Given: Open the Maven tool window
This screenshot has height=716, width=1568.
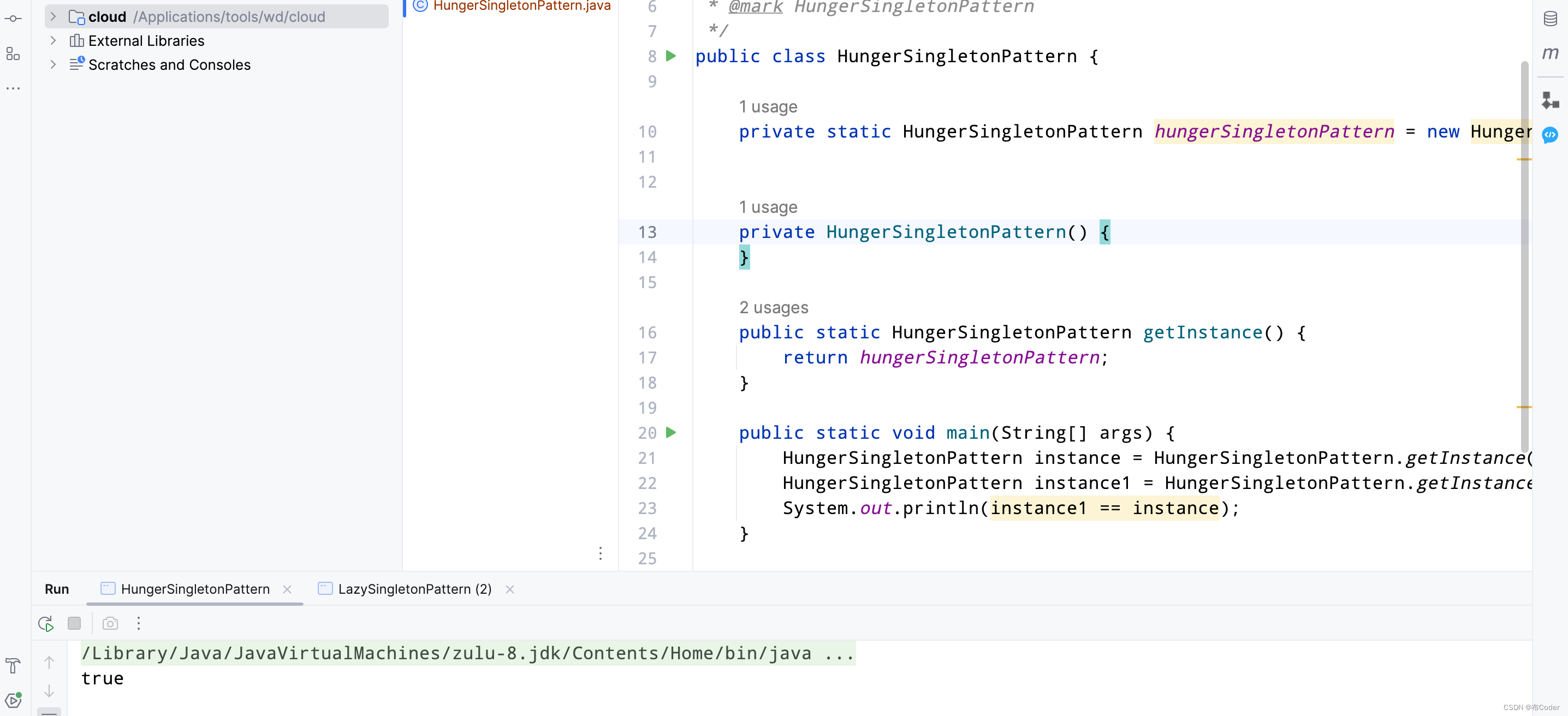Looking at the screenshot, I should click(x=1551, y=53).
